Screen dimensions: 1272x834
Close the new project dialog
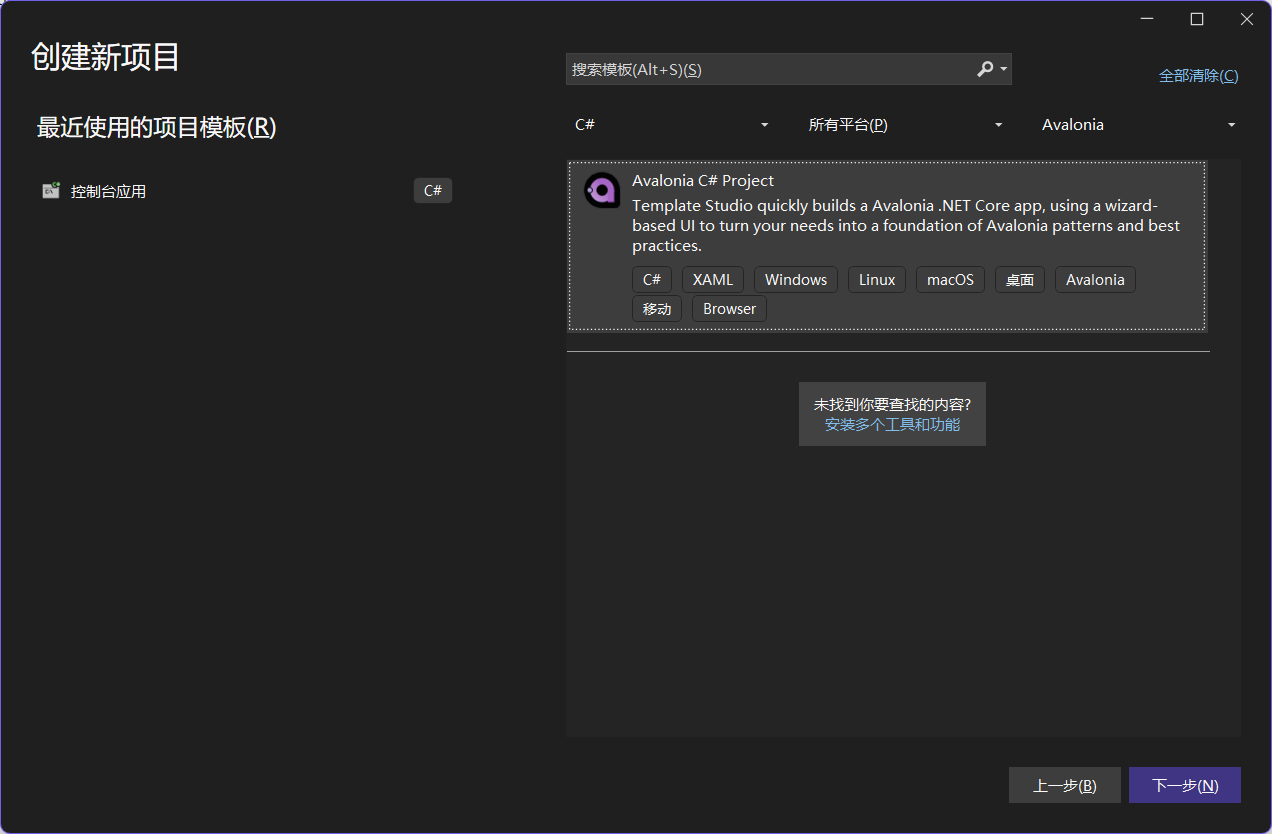(1246, 19)
